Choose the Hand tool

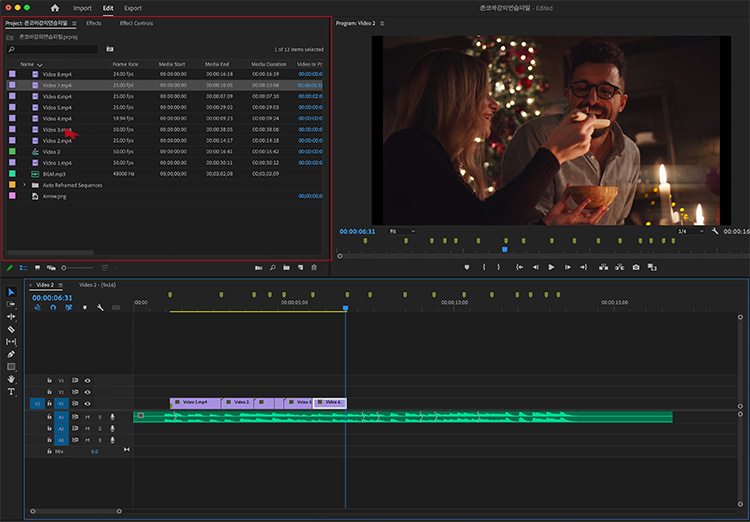(x=11, y=379)
